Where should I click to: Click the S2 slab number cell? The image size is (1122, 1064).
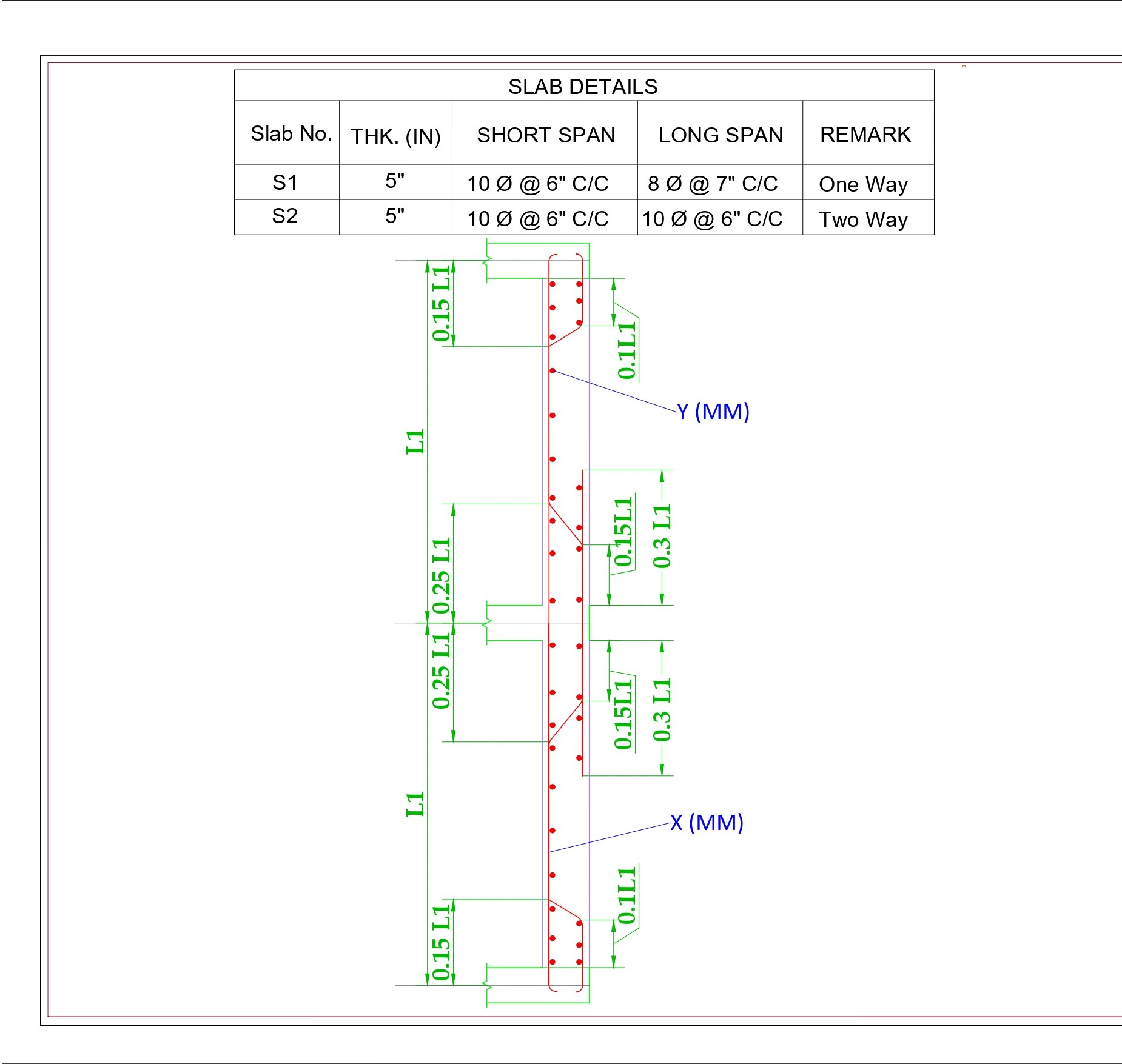click(285, 216)
